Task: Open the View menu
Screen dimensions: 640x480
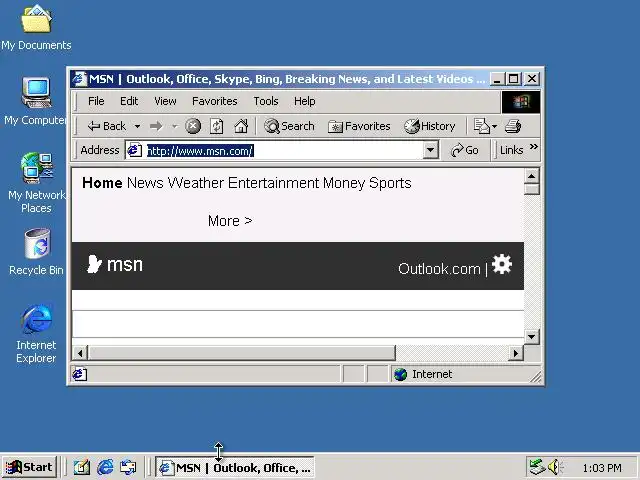Action: click(x=165, y=101)
